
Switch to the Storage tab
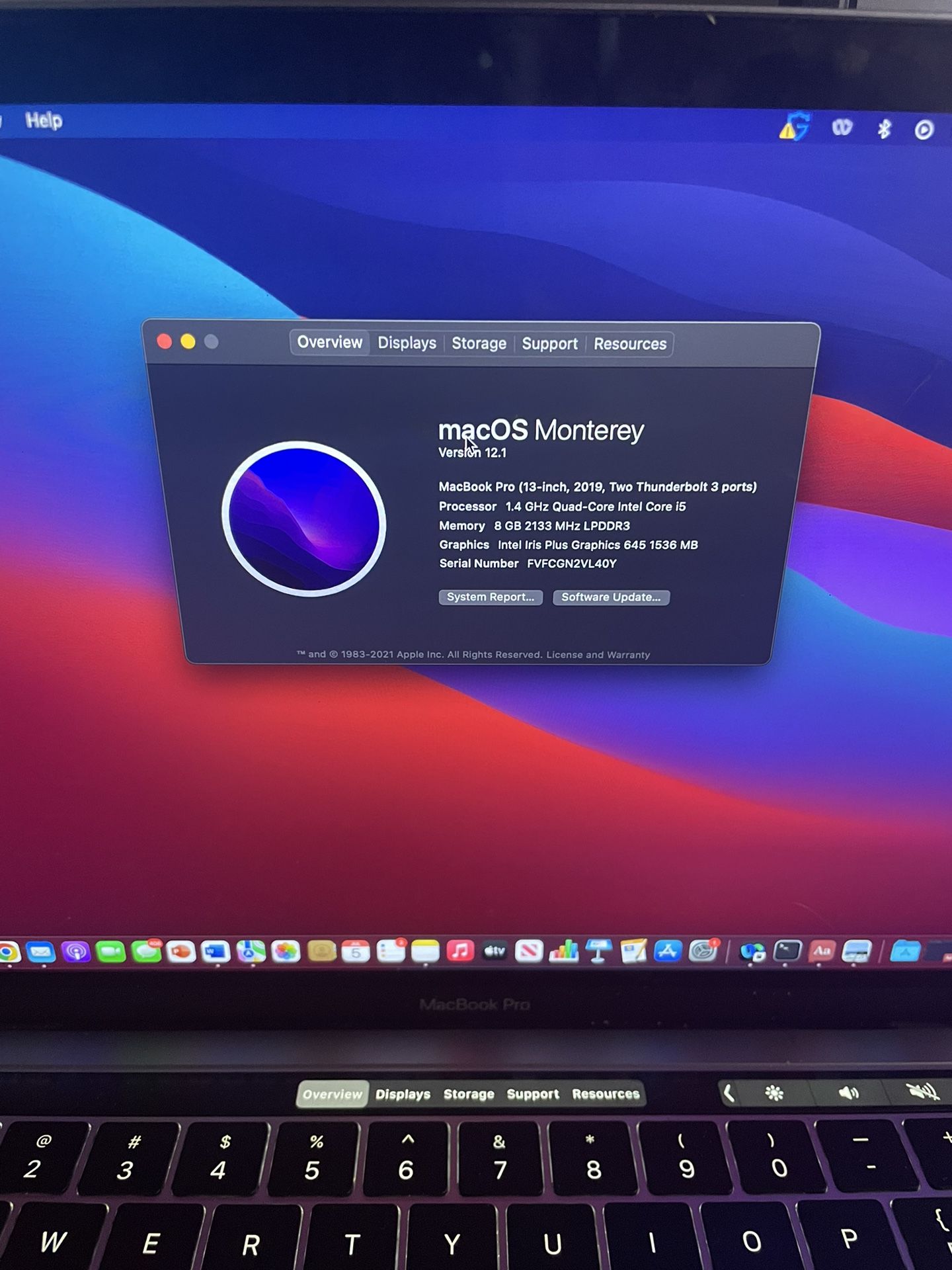(x=479, y=344)
